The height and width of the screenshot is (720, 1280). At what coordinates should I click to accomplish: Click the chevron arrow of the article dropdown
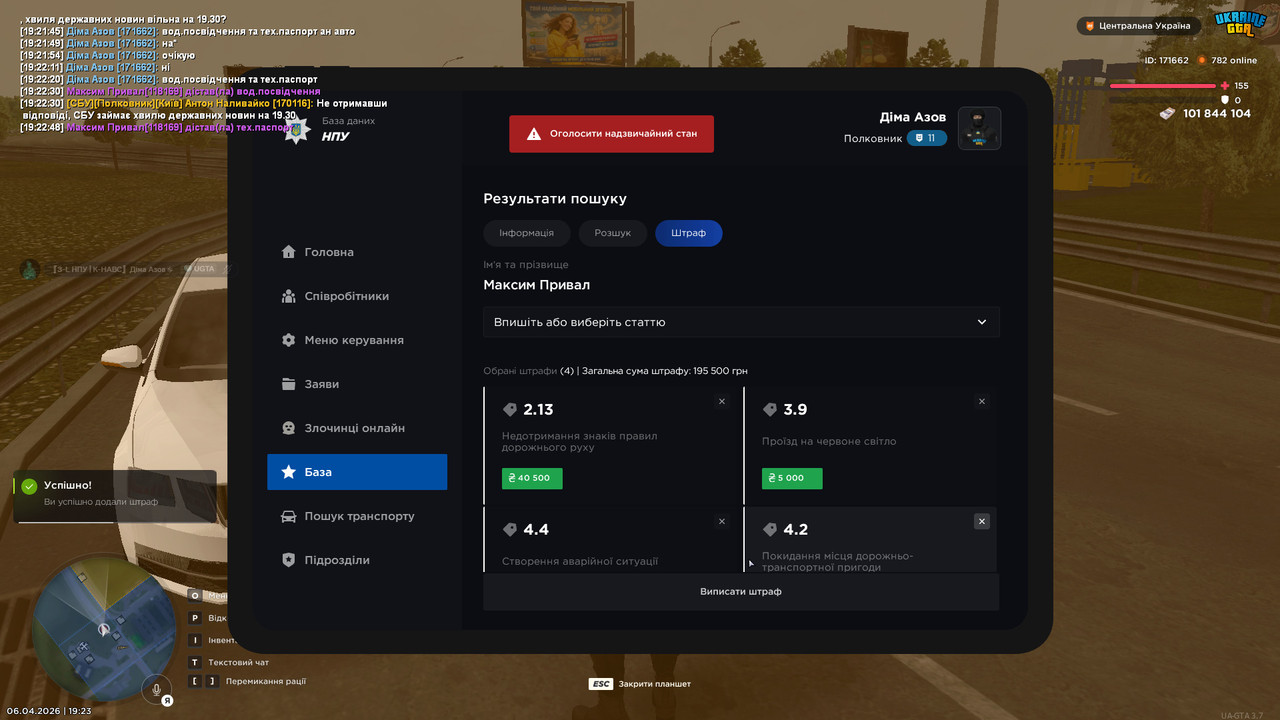[x=982, y=322]
